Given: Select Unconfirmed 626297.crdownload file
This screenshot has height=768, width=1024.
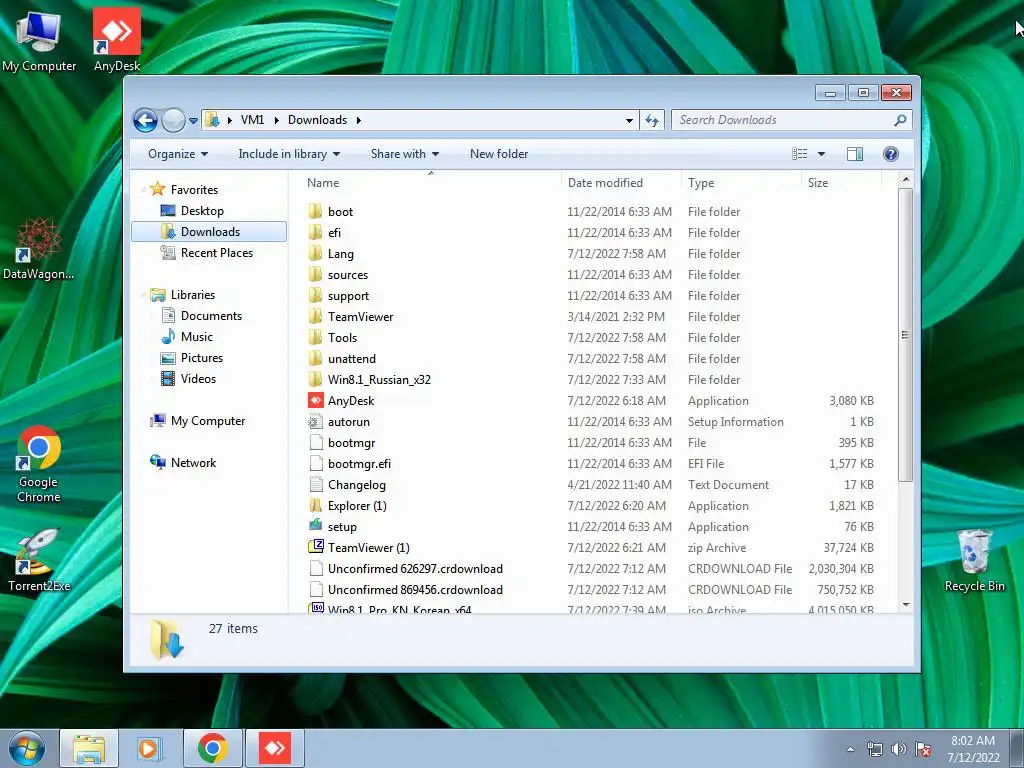Looking at the screenshot, I should click(x=415, y=569).
